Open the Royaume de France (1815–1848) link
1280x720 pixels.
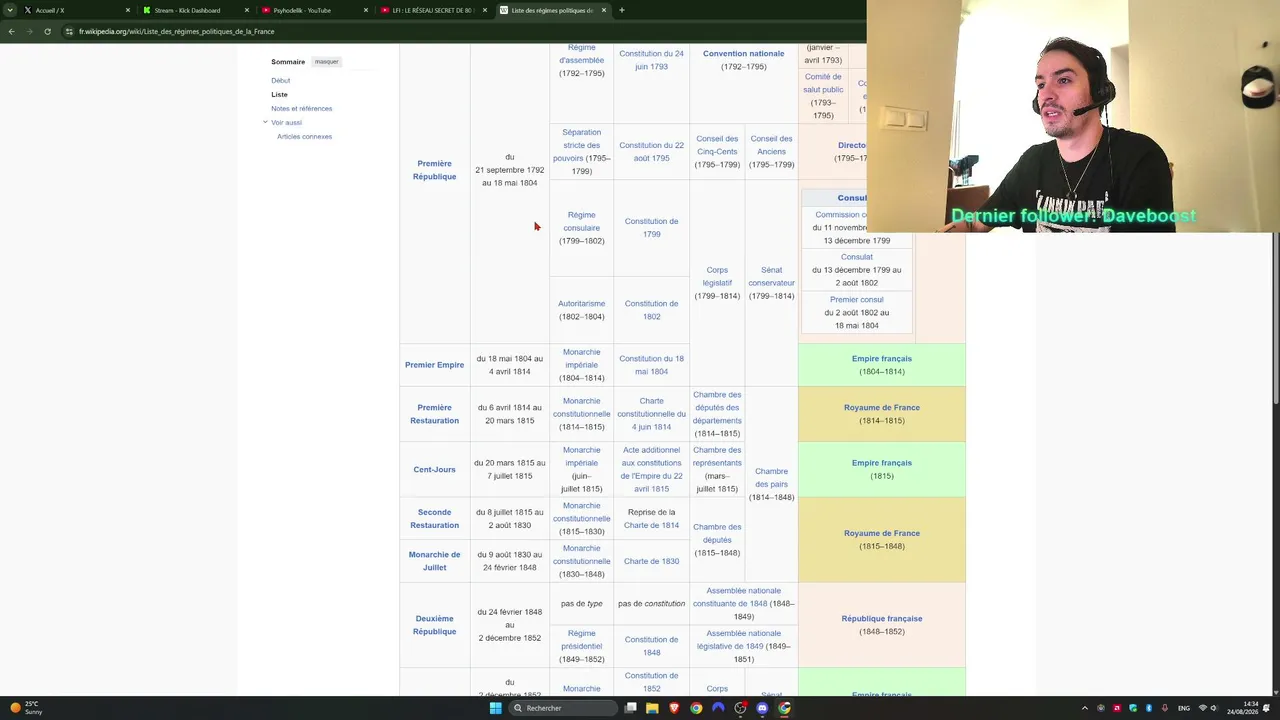coord(881,534)
